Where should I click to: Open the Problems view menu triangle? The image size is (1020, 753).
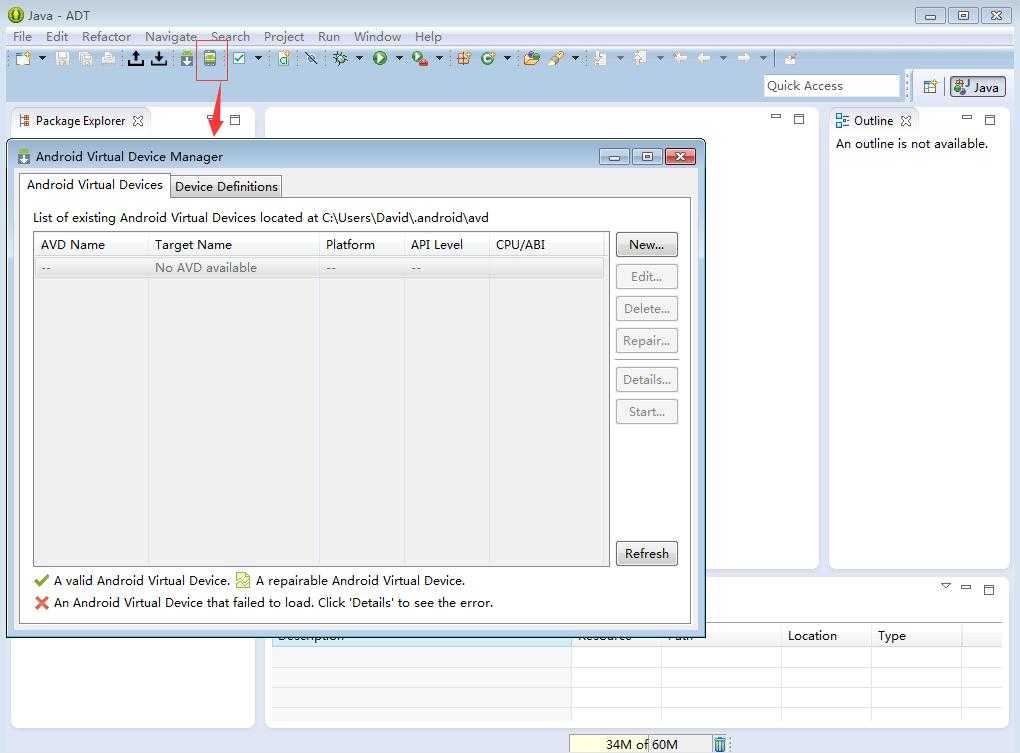click(x=946, y=587)
